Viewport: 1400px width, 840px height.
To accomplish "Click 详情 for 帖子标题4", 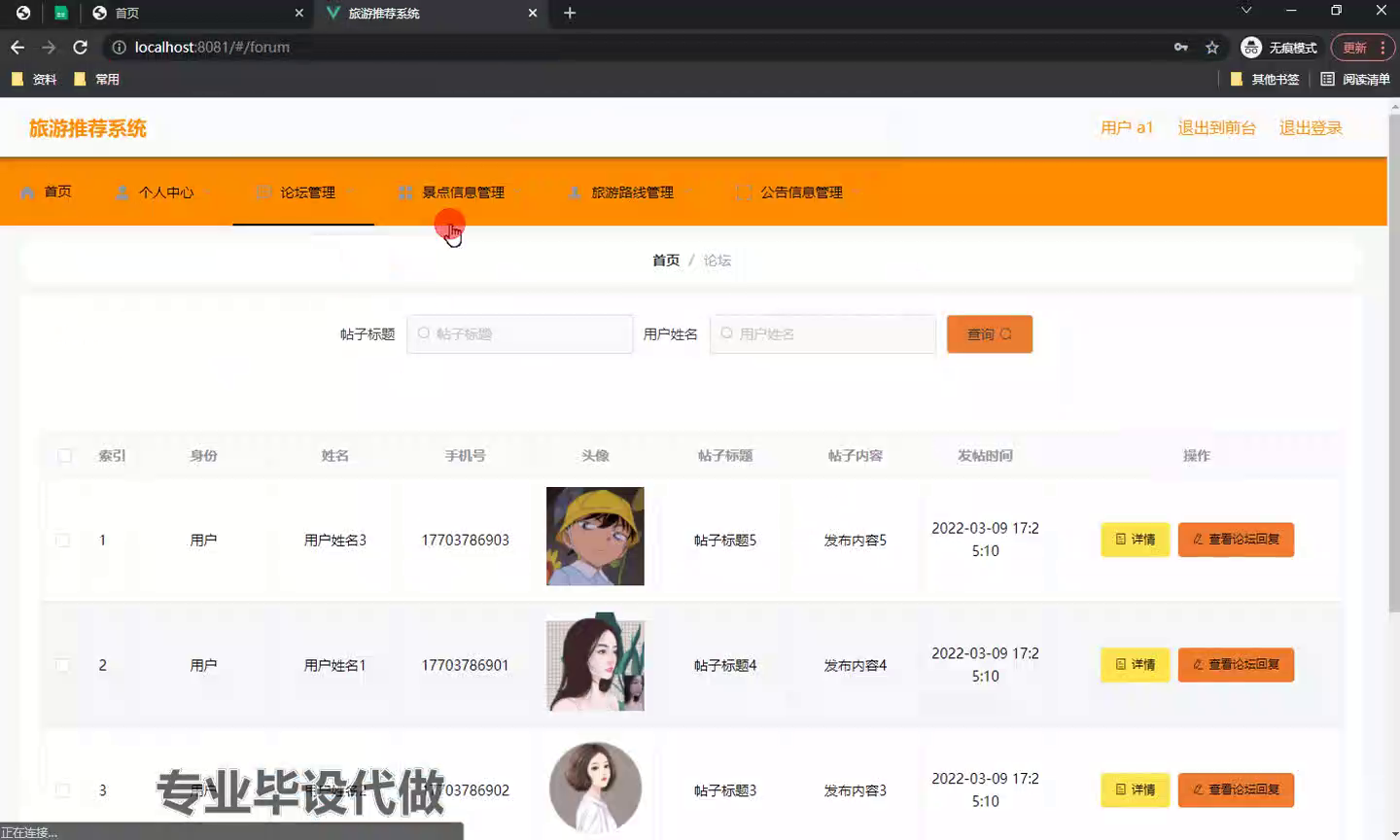I will [x=1135, y=664].
